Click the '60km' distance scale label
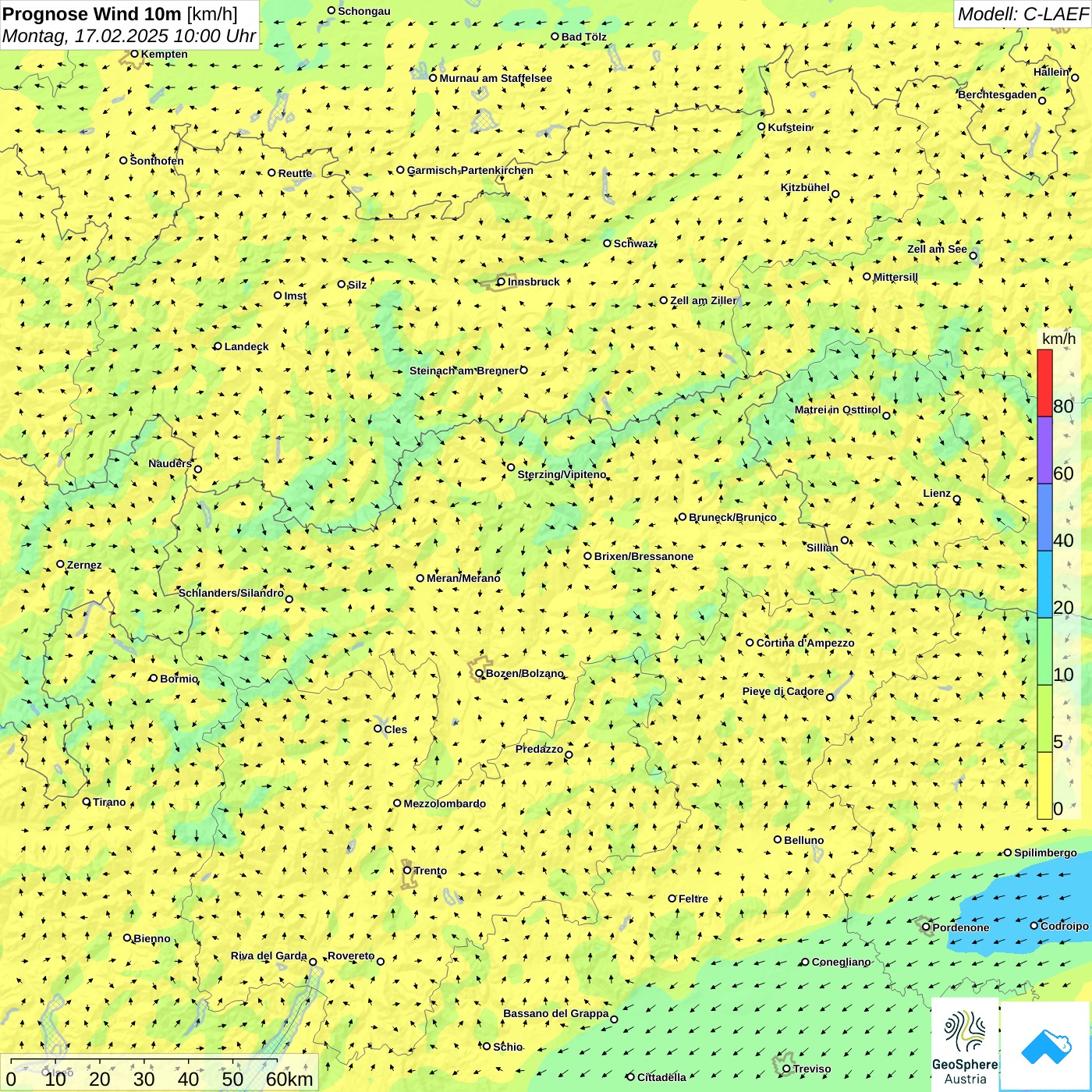This screenshot has height=1092, width=1092. tap(289, 1079)
